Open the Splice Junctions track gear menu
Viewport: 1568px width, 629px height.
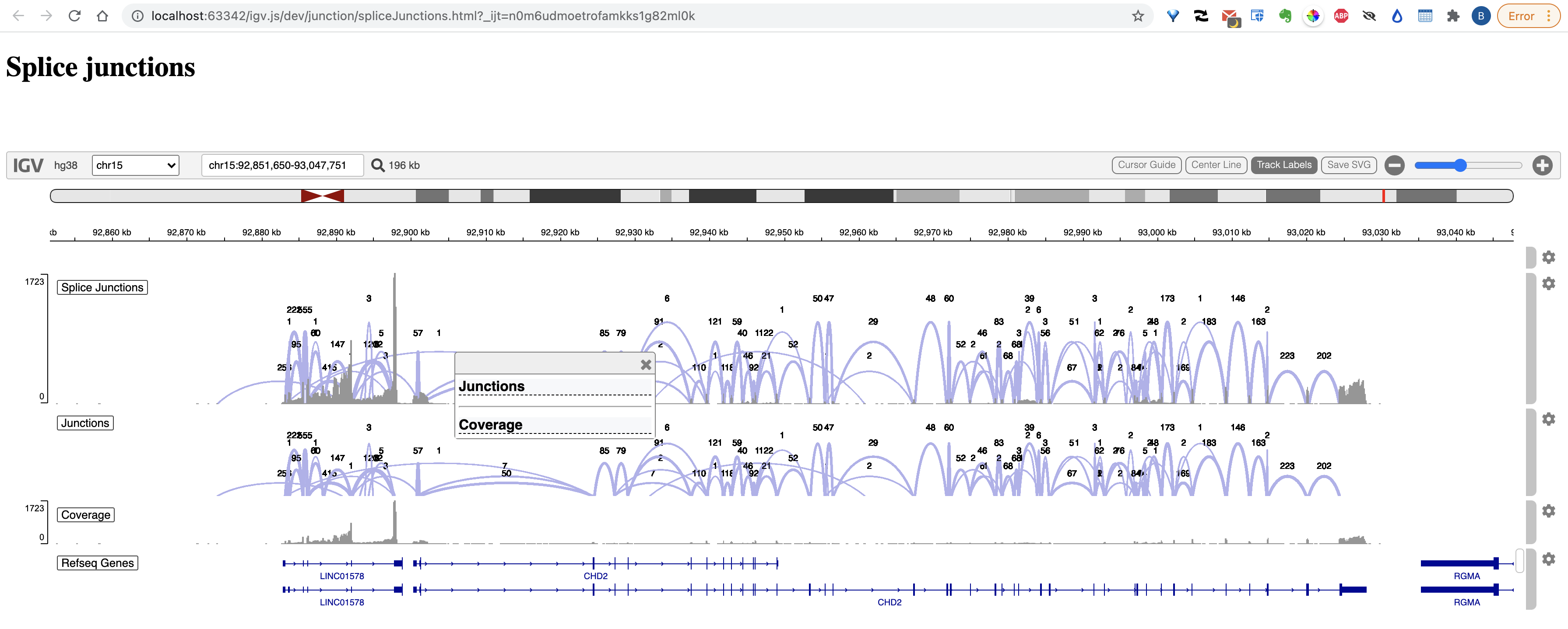point(1549,283)
